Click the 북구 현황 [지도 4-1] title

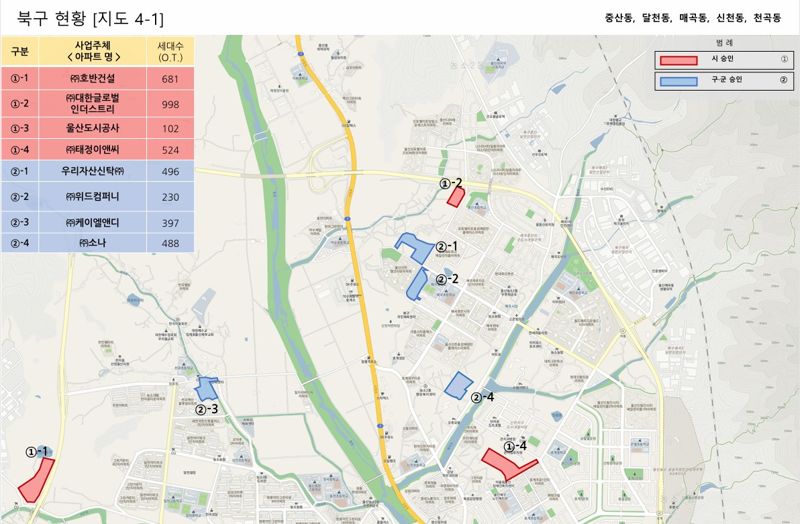[91, 19]
